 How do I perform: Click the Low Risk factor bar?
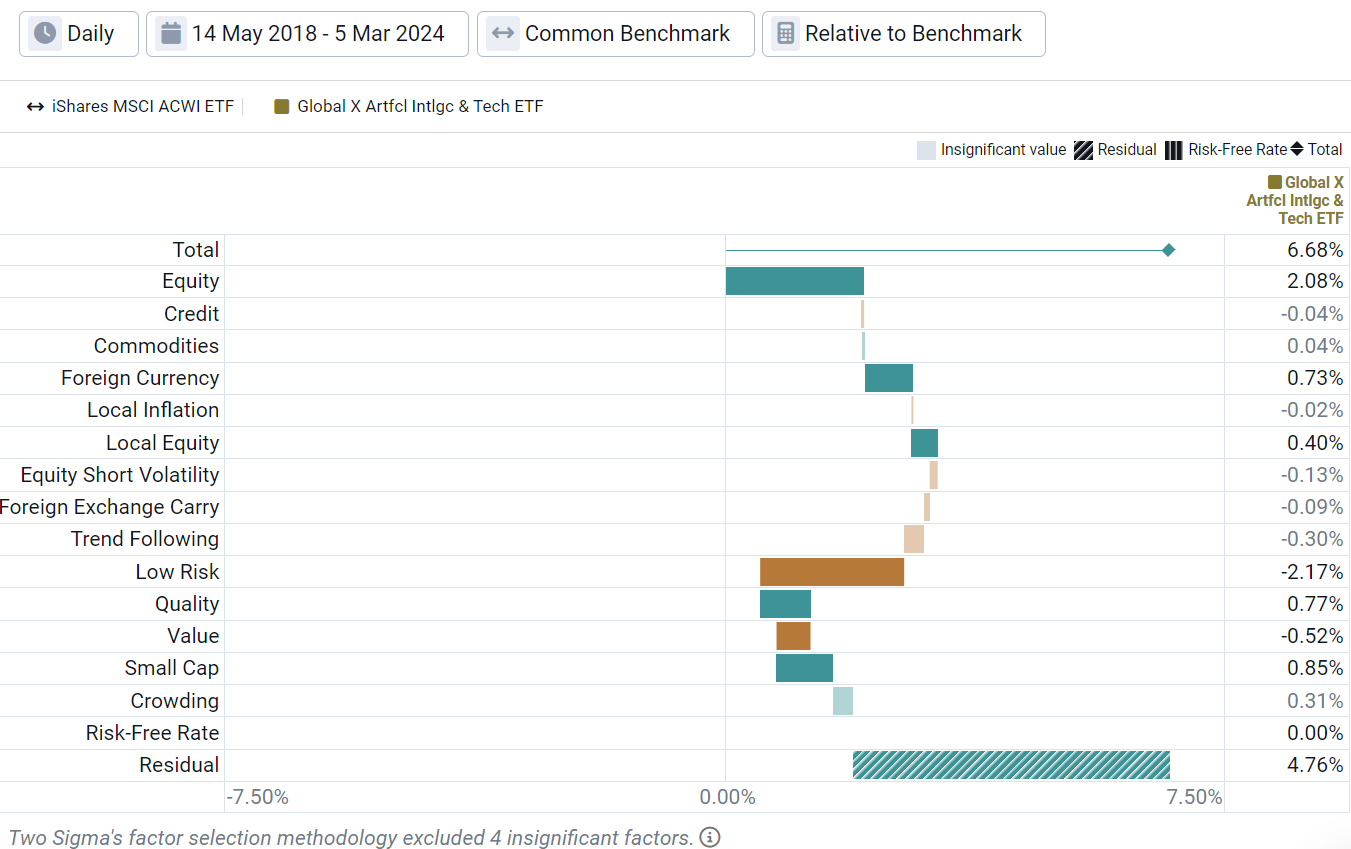pyautogui.click(x=832, y=571)
